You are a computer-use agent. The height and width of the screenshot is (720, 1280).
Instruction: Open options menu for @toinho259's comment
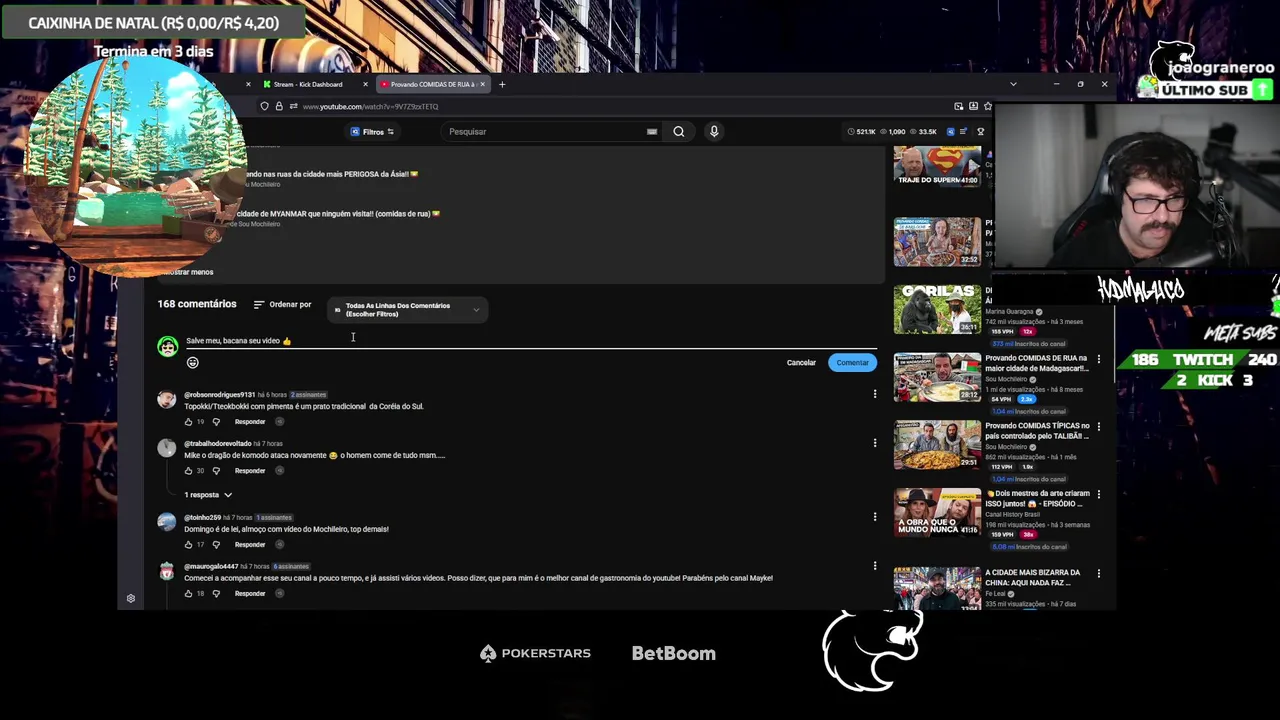point(875,517)
